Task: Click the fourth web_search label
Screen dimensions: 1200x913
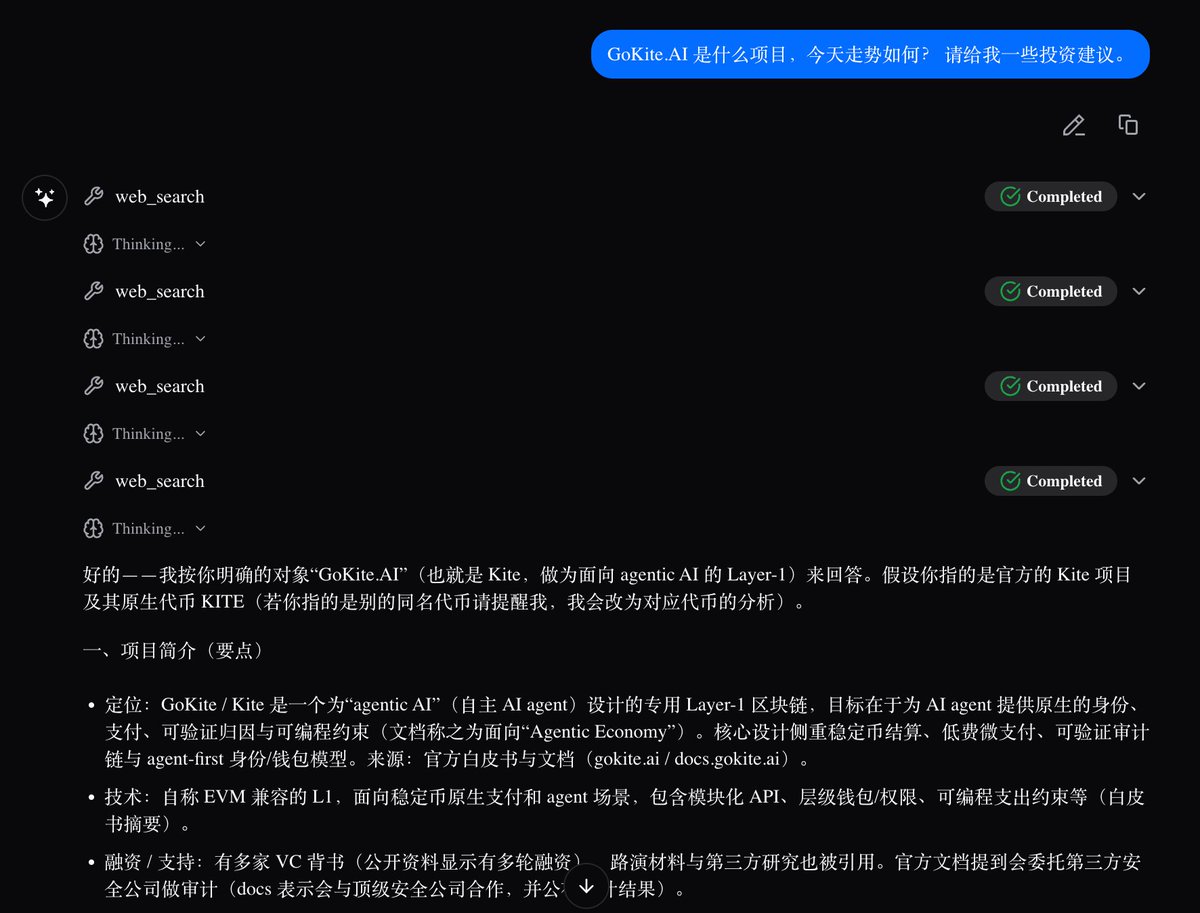Action: [x=160, y=481]
